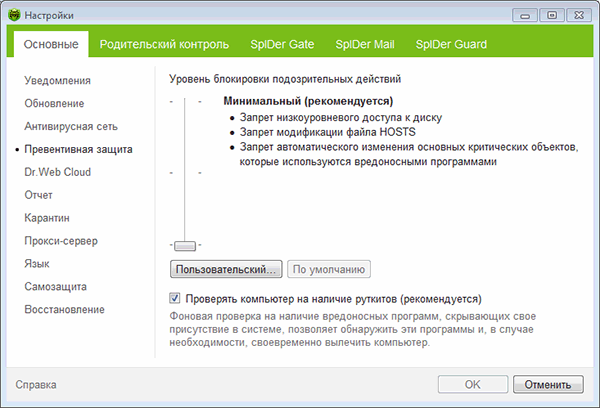Click the По умолчанию button
This screenshot has width=600, height=408.
329,269
